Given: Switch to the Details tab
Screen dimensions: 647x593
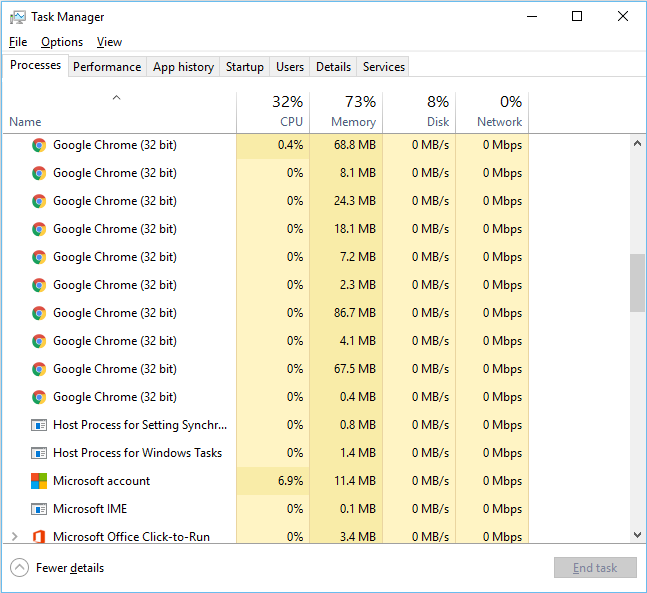Looking at the screenshot, I should pos(333,67).
